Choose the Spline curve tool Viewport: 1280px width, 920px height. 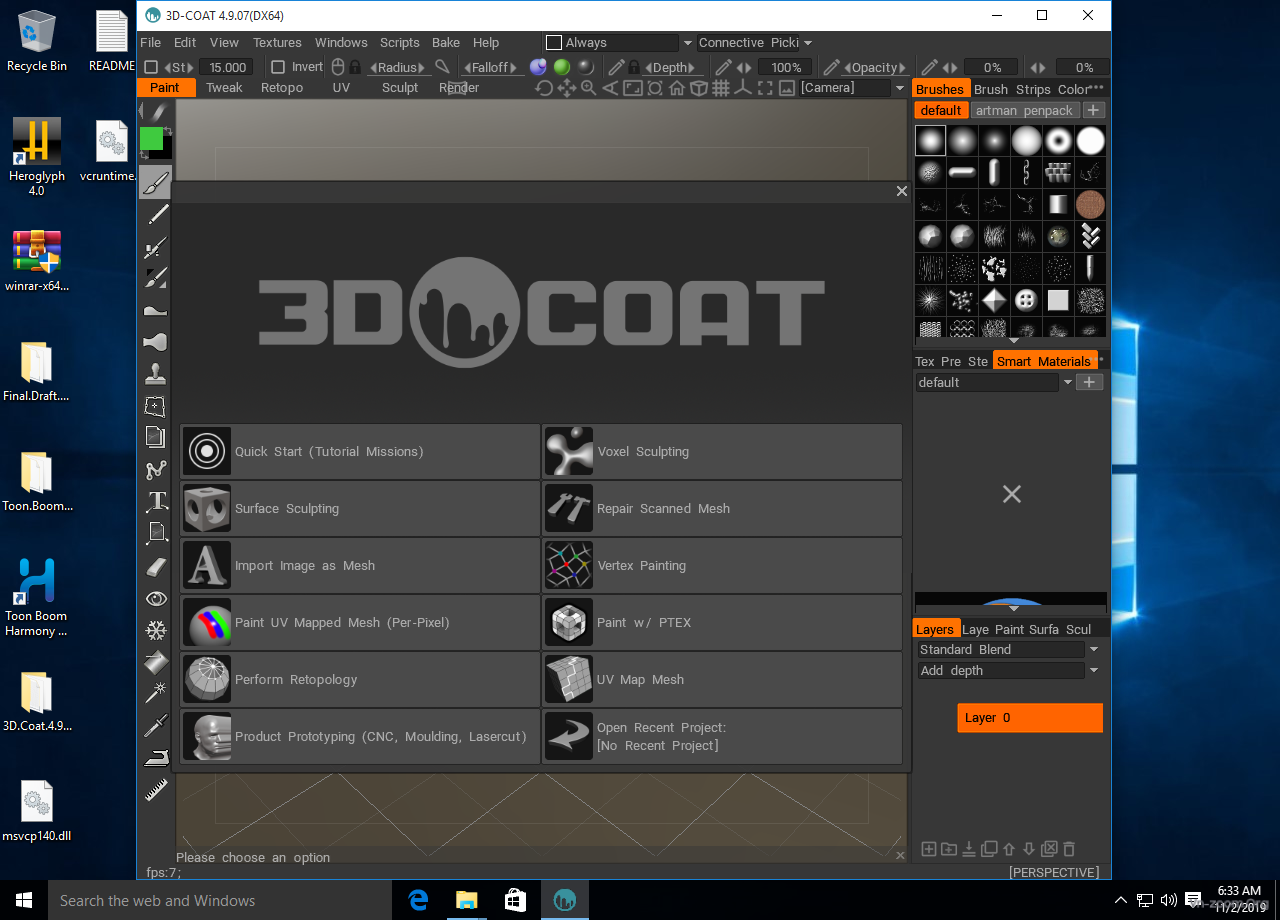[155, 470]
